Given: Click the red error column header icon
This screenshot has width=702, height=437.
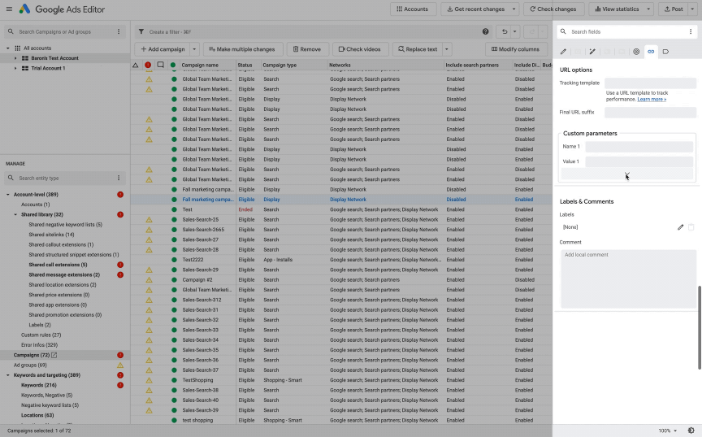Looking at the screenshot, I should (148, 65).
